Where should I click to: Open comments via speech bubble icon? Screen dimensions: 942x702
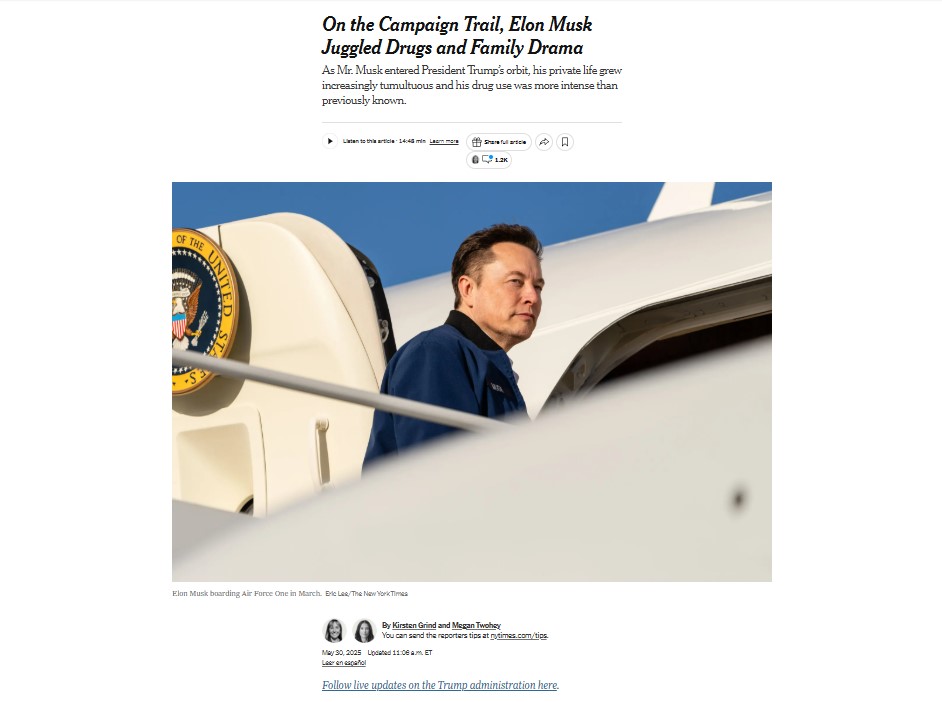pyautogui.click(x=487, y=159)
